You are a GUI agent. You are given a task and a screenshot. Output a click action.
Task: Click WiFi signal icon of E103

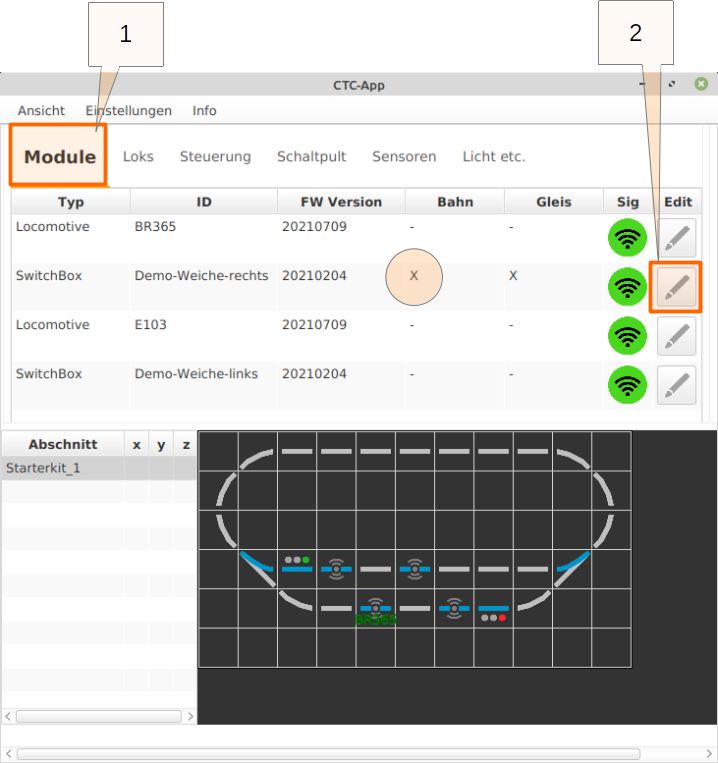click(628, 336)
